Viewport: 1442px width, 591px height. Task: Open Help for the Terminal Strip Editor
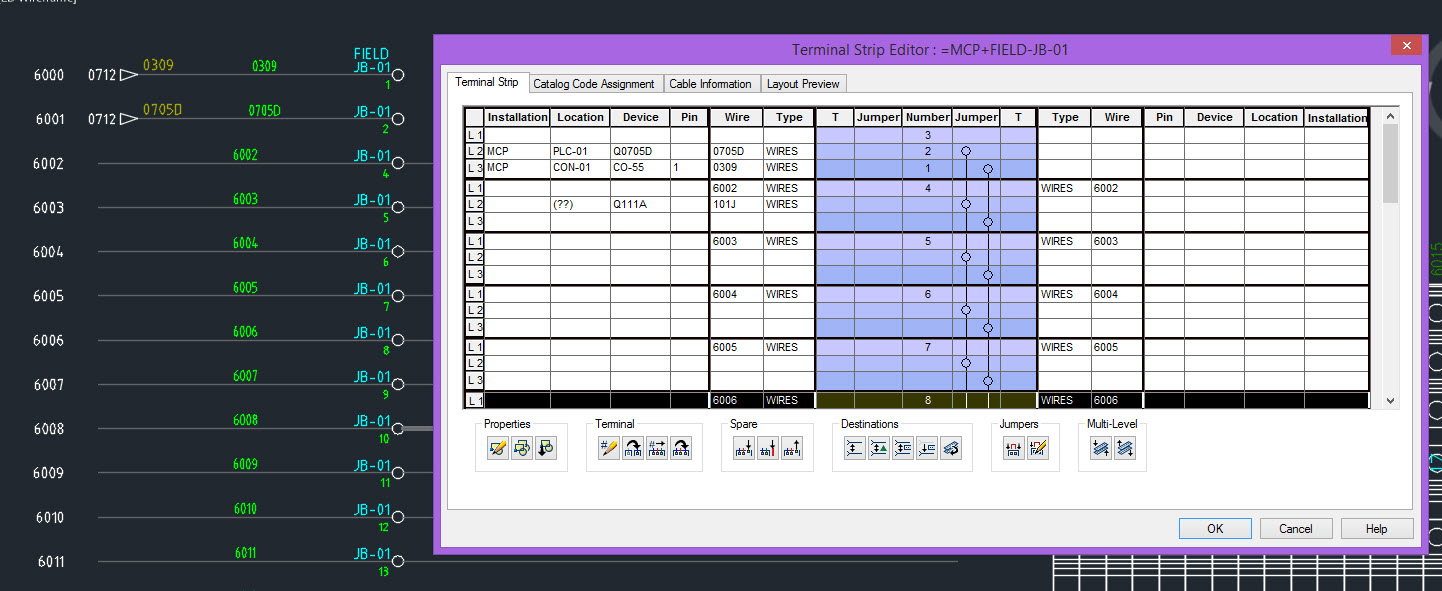(x=1377, y=528)
